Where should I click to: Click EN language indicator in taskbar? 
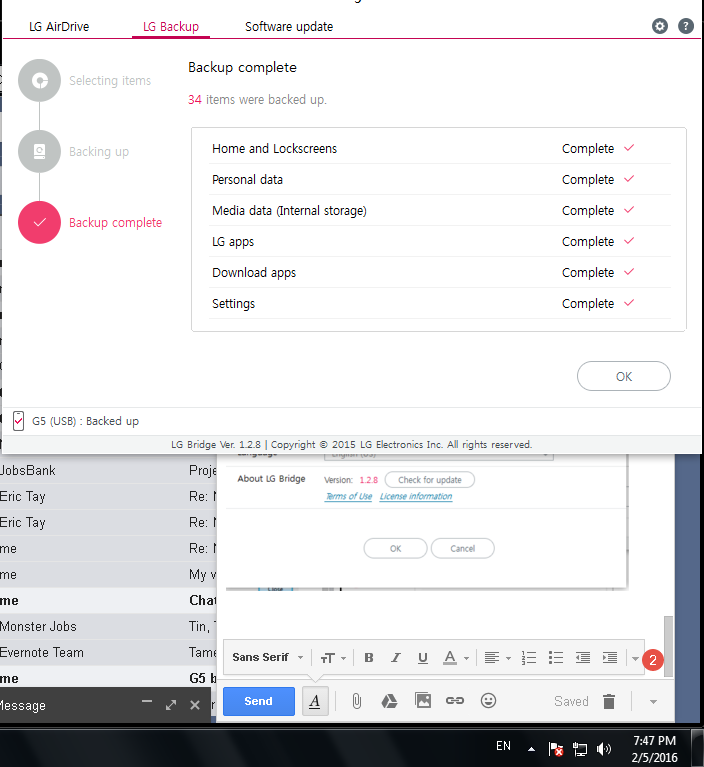(503, 746)
